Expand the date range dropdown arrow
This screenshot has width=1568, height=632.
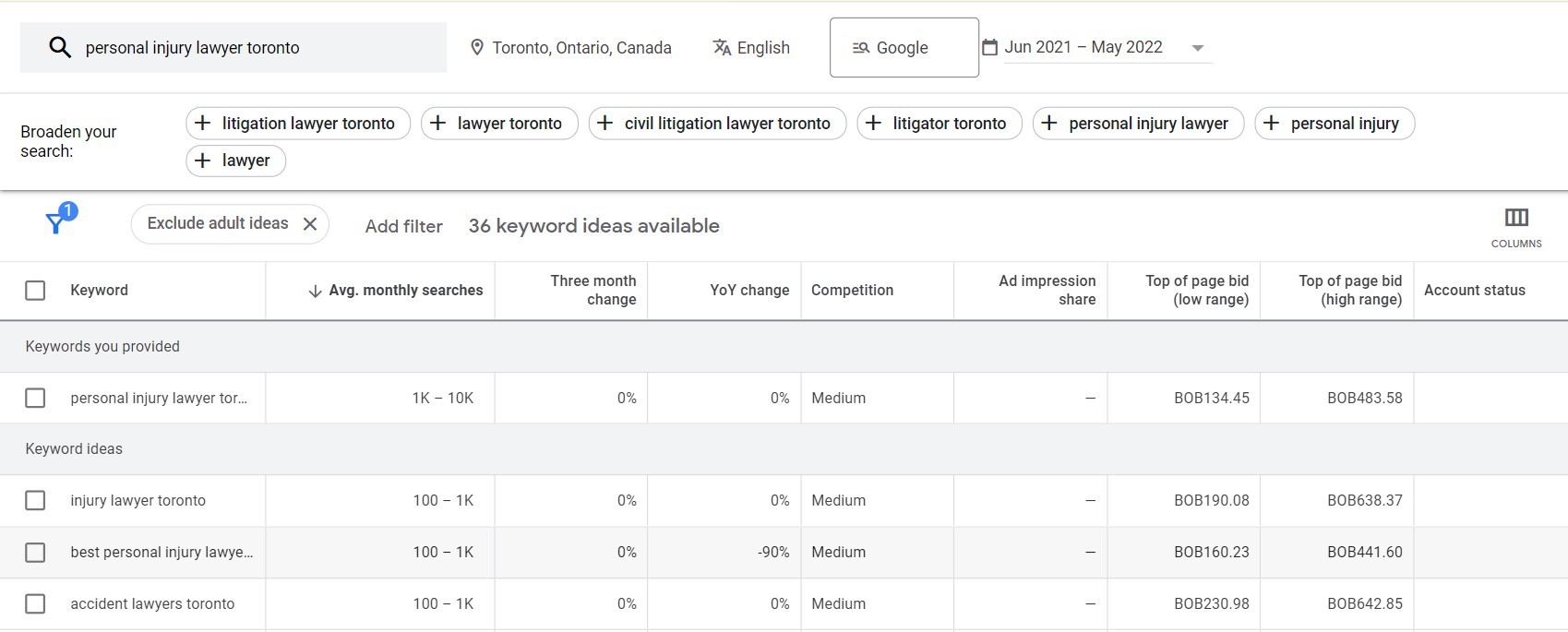(1197, 48)
